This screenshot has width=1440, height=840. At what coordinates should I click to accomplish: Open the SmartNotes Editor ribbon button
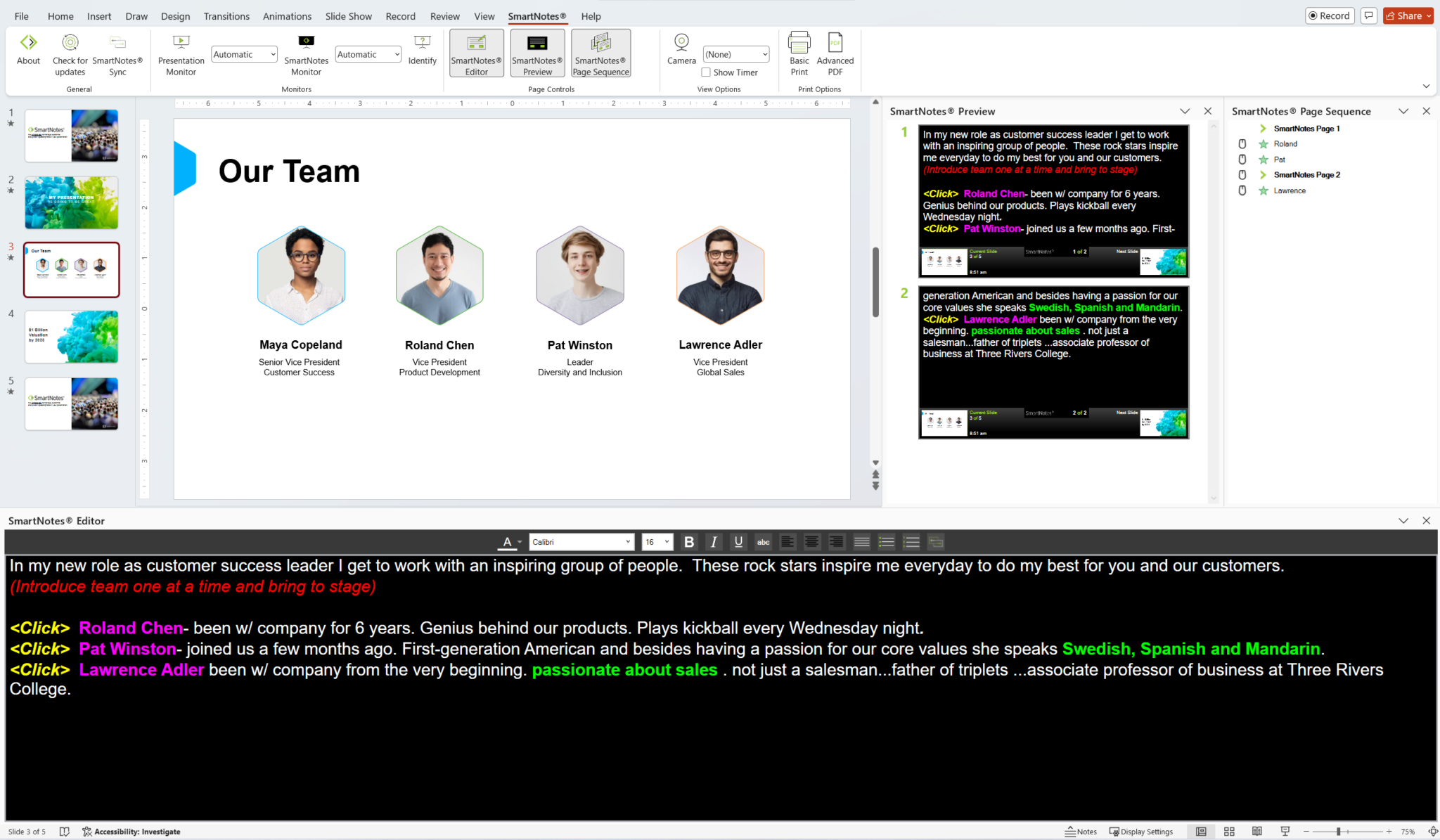(x=476, y=53)
